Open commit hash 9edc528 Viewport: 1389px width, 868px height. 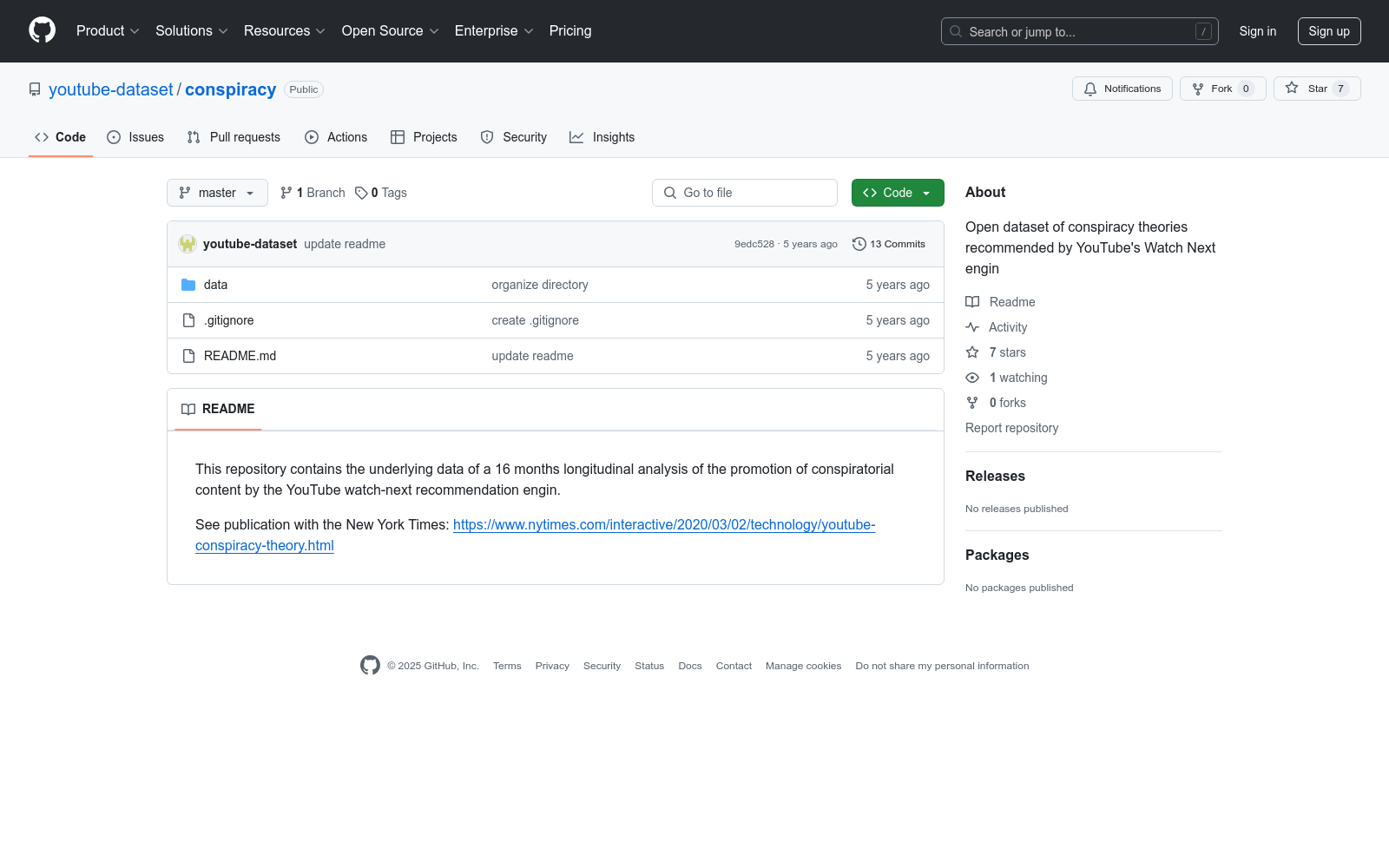point(754,244)
